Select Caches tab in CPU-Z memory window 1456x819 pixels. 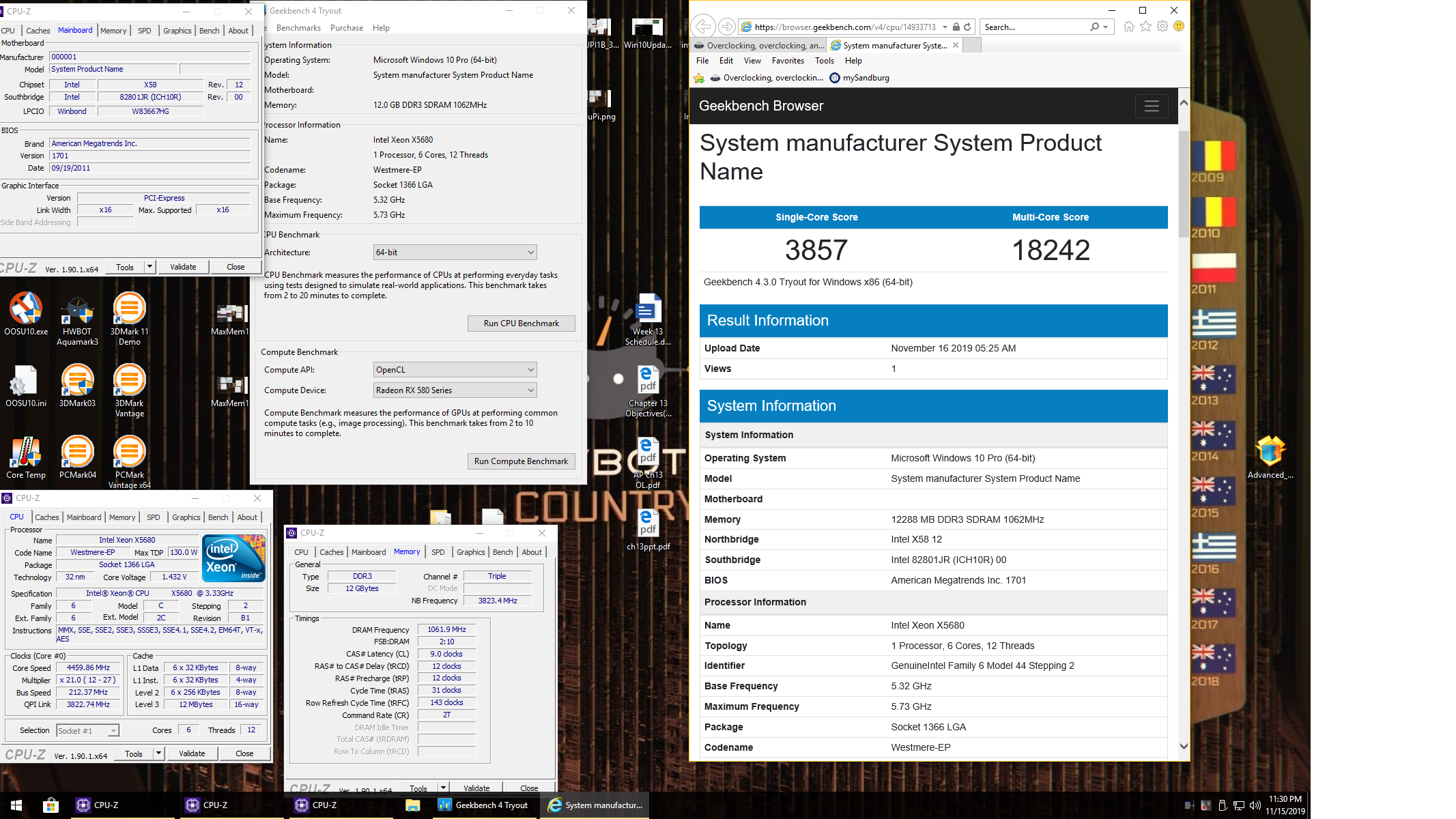(x=331, y=552)
